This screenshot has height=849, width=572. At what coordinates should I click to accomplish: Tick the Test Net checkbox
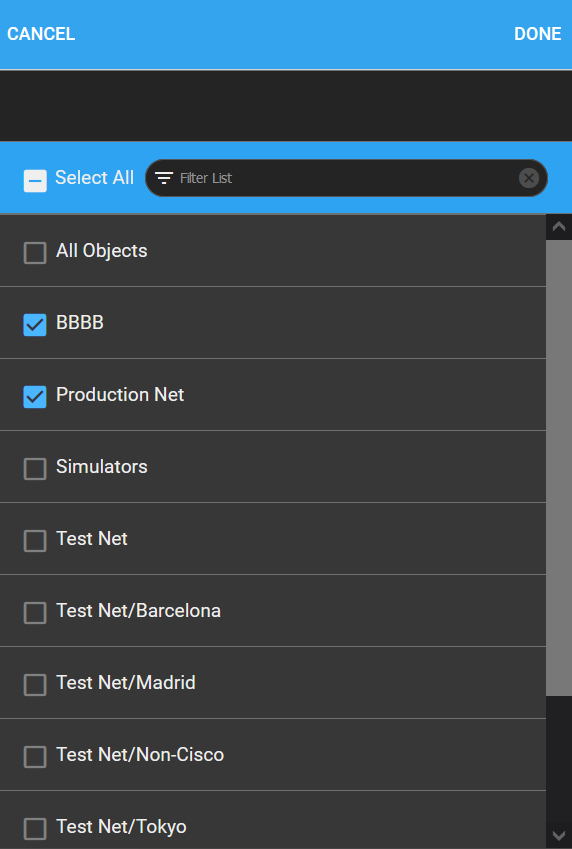[35, 541]
